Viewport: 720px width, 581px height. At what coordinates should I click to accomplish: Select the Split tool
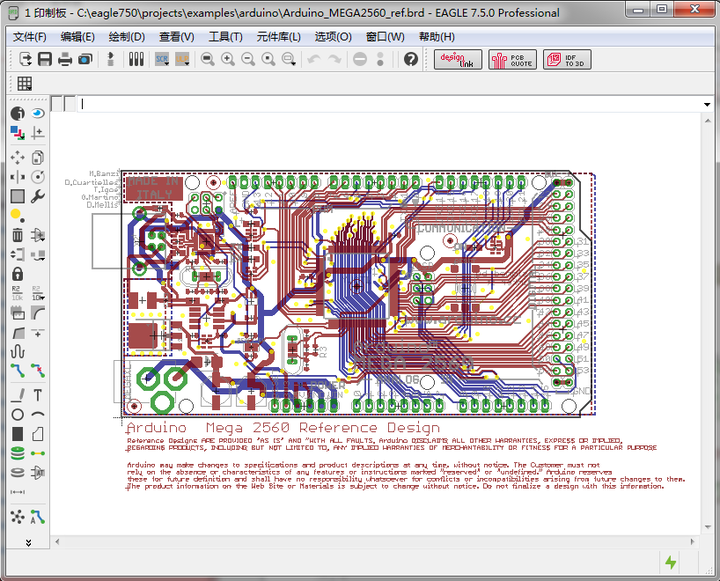pyautogui.click(x=17, y=333)
